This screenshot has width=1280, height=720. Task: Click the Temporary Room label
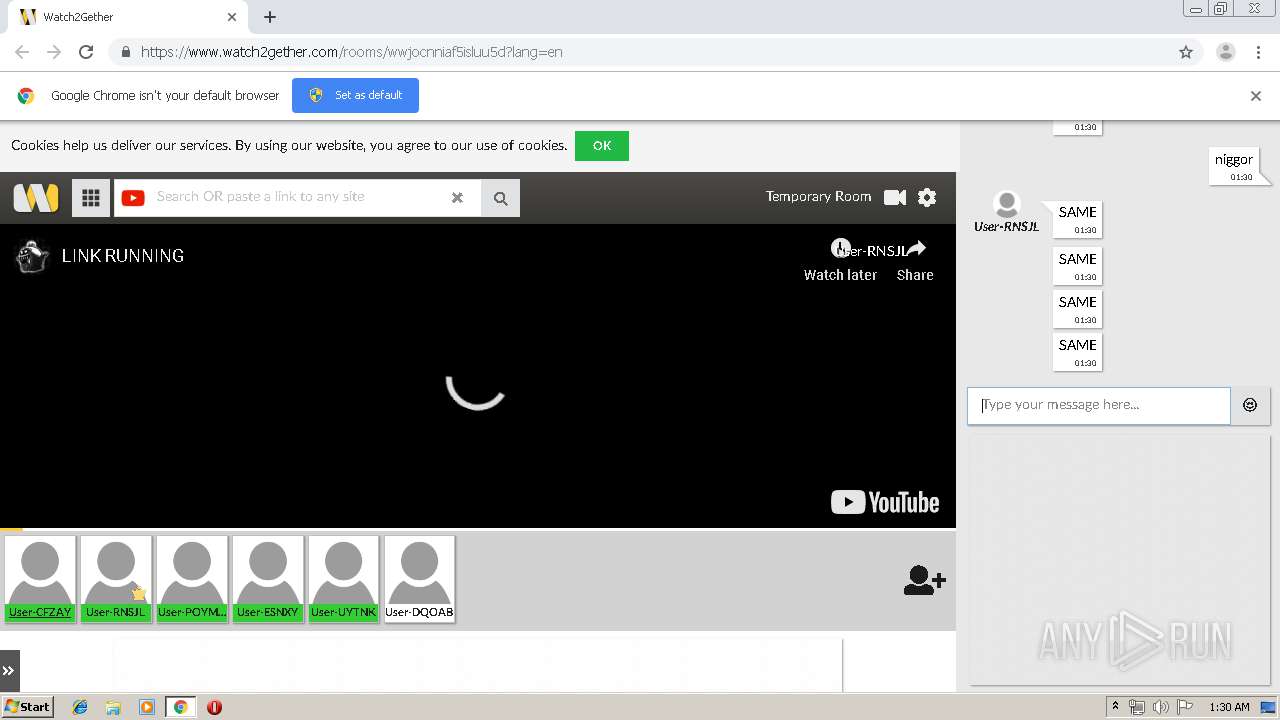point(818,197)
